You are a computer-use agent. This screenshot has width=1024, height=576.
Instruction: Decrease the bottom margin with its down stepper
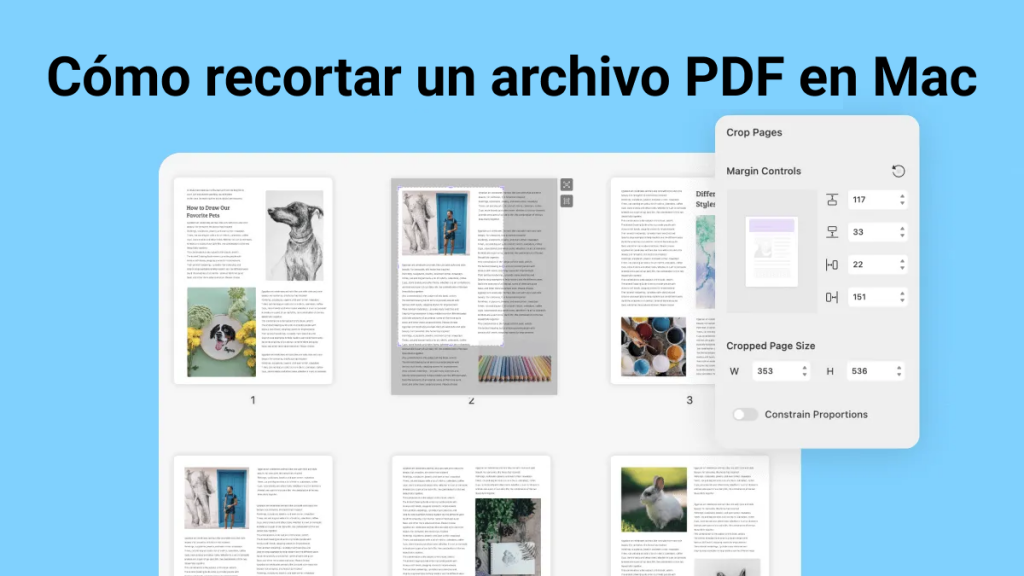pos(900,234)
